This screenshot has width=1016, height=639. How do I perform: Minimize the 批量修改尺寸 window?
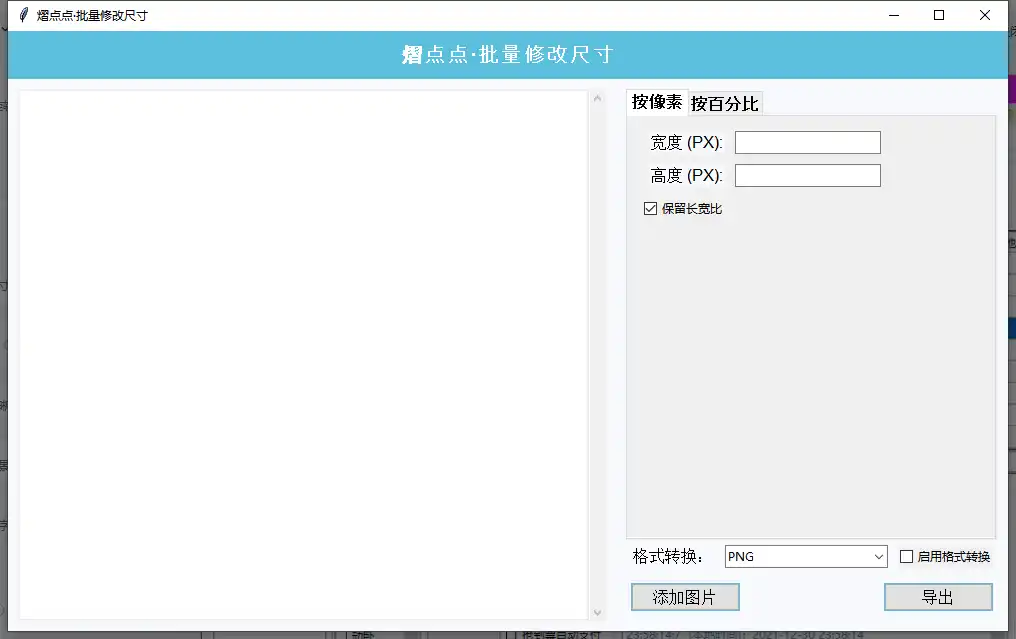(893, 15)
